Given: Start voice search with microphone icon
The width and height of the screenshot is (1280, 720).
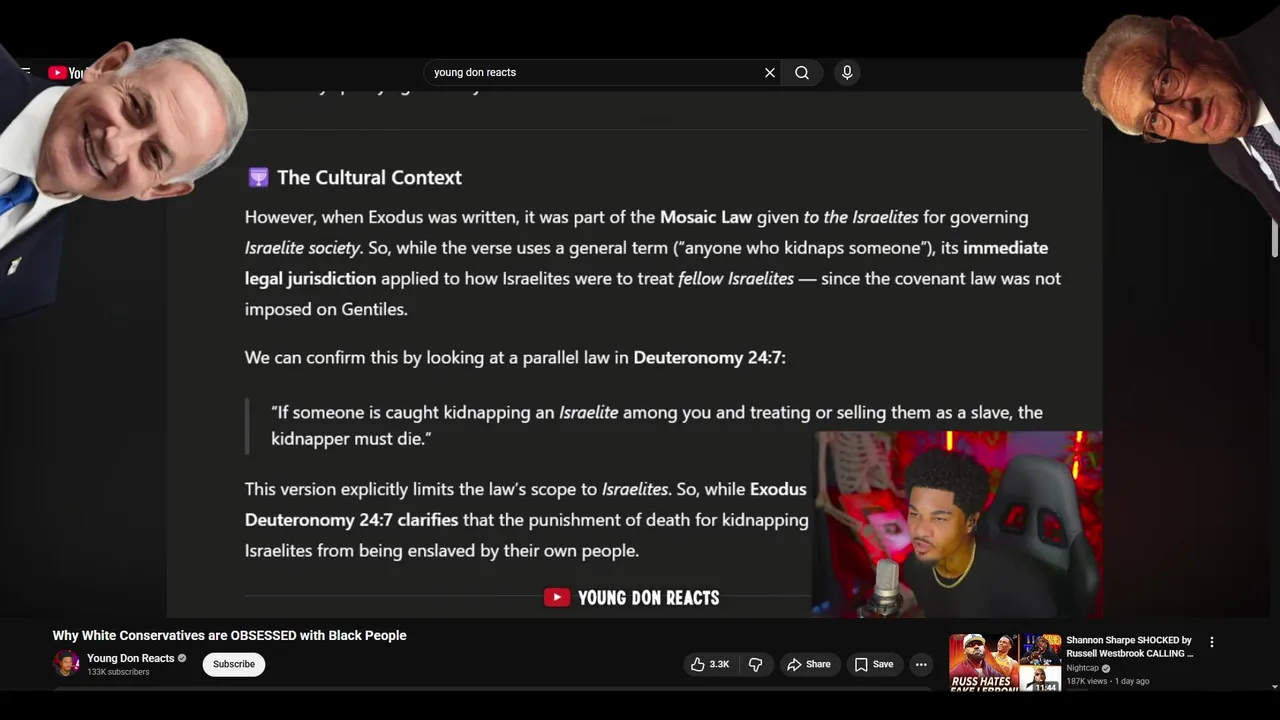Looking at the screenshot, I should [847, 72].
